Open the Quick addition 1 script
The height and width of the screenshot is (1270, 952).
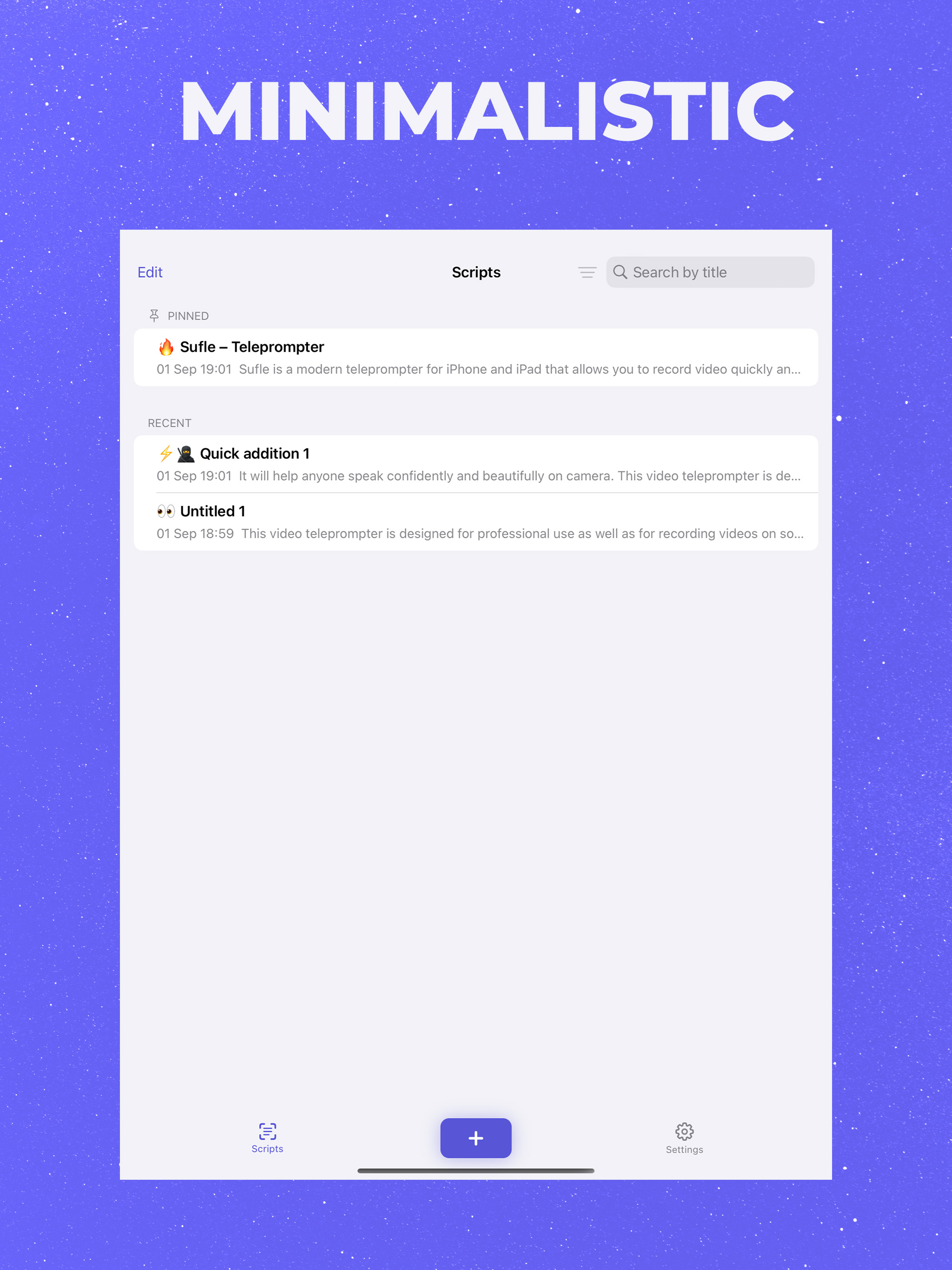(x=476, y=464)
